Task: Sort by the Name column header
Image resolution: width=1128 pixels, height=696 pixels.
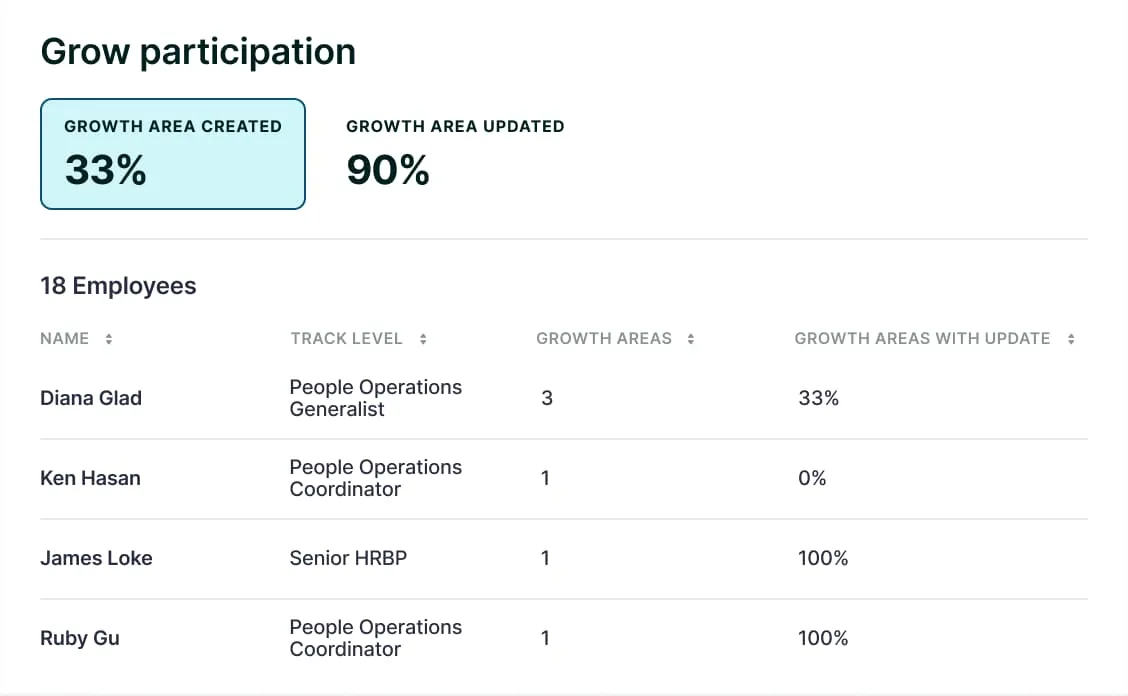Action: click(65, 339)
